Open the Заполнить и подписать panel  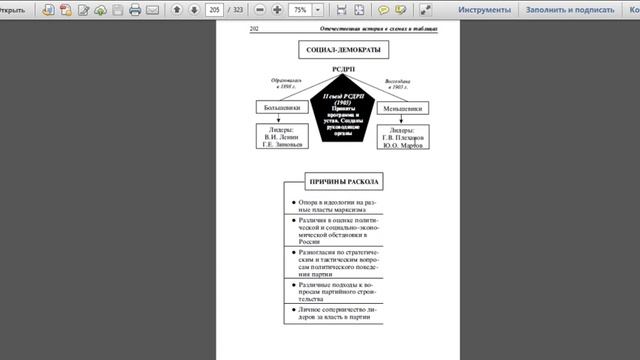point(570,10)
